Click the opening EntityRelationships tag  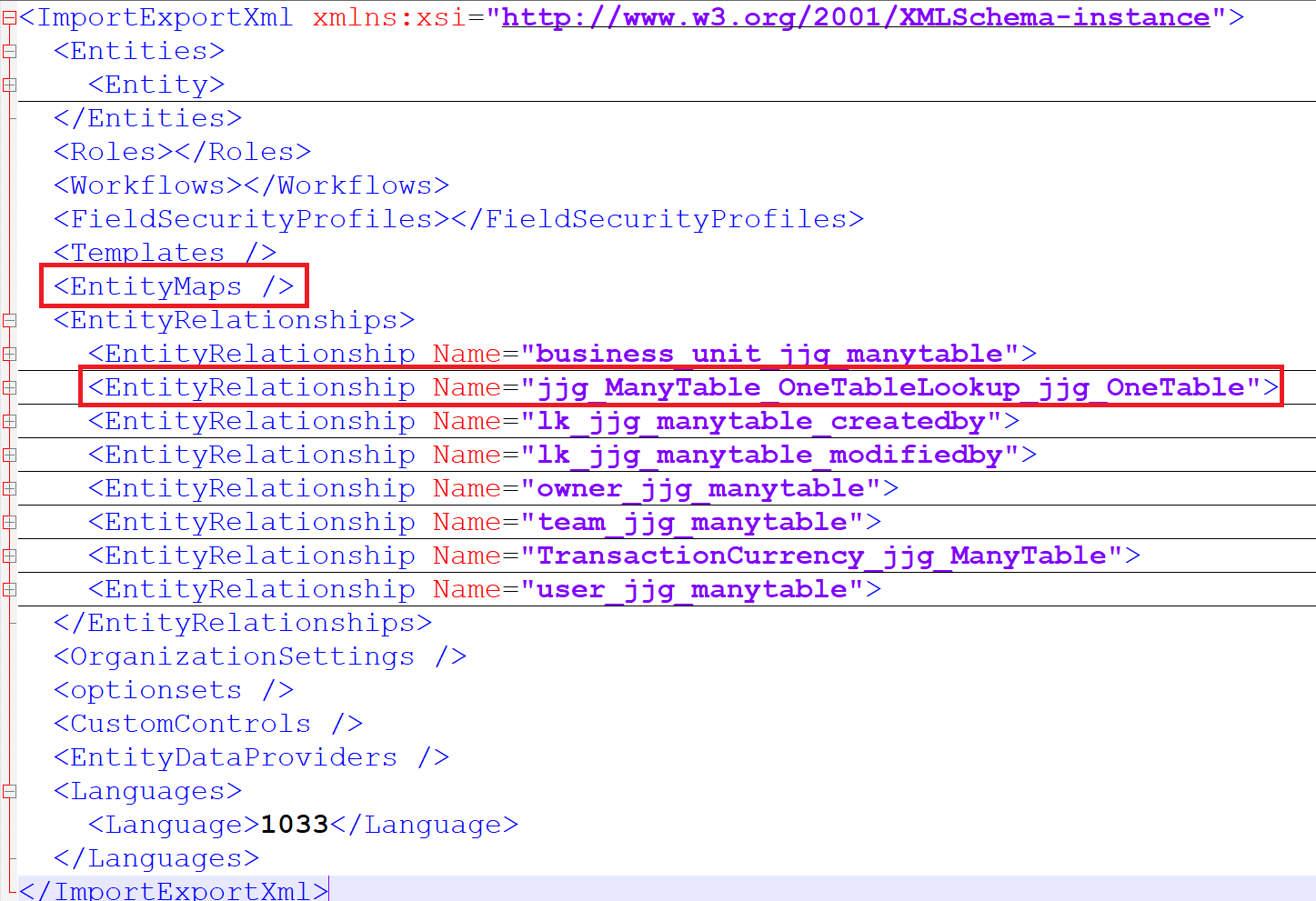234,320
